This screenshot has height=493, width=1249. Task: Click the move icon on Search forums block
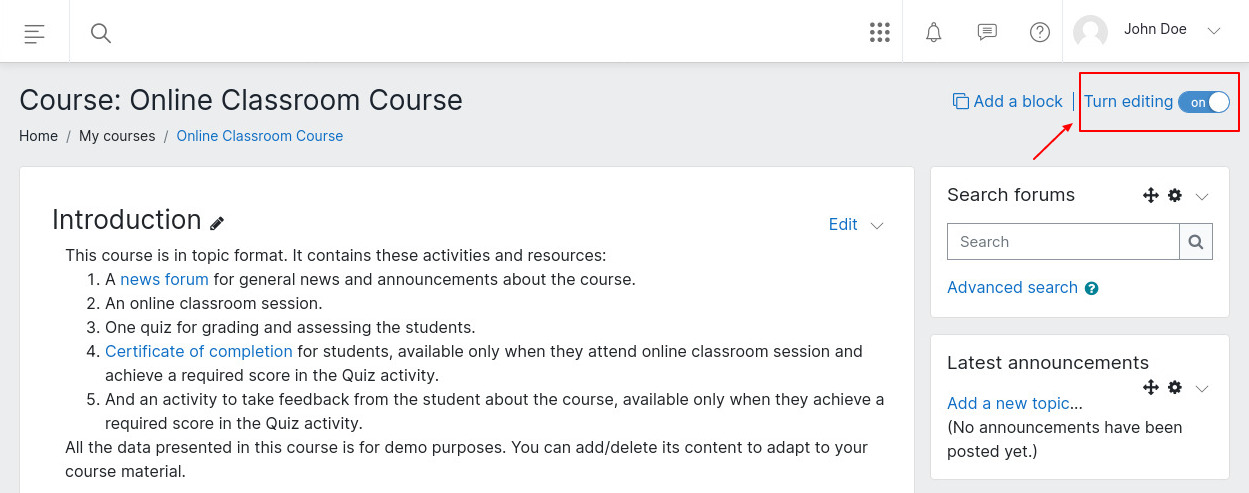coord(1150,196)
